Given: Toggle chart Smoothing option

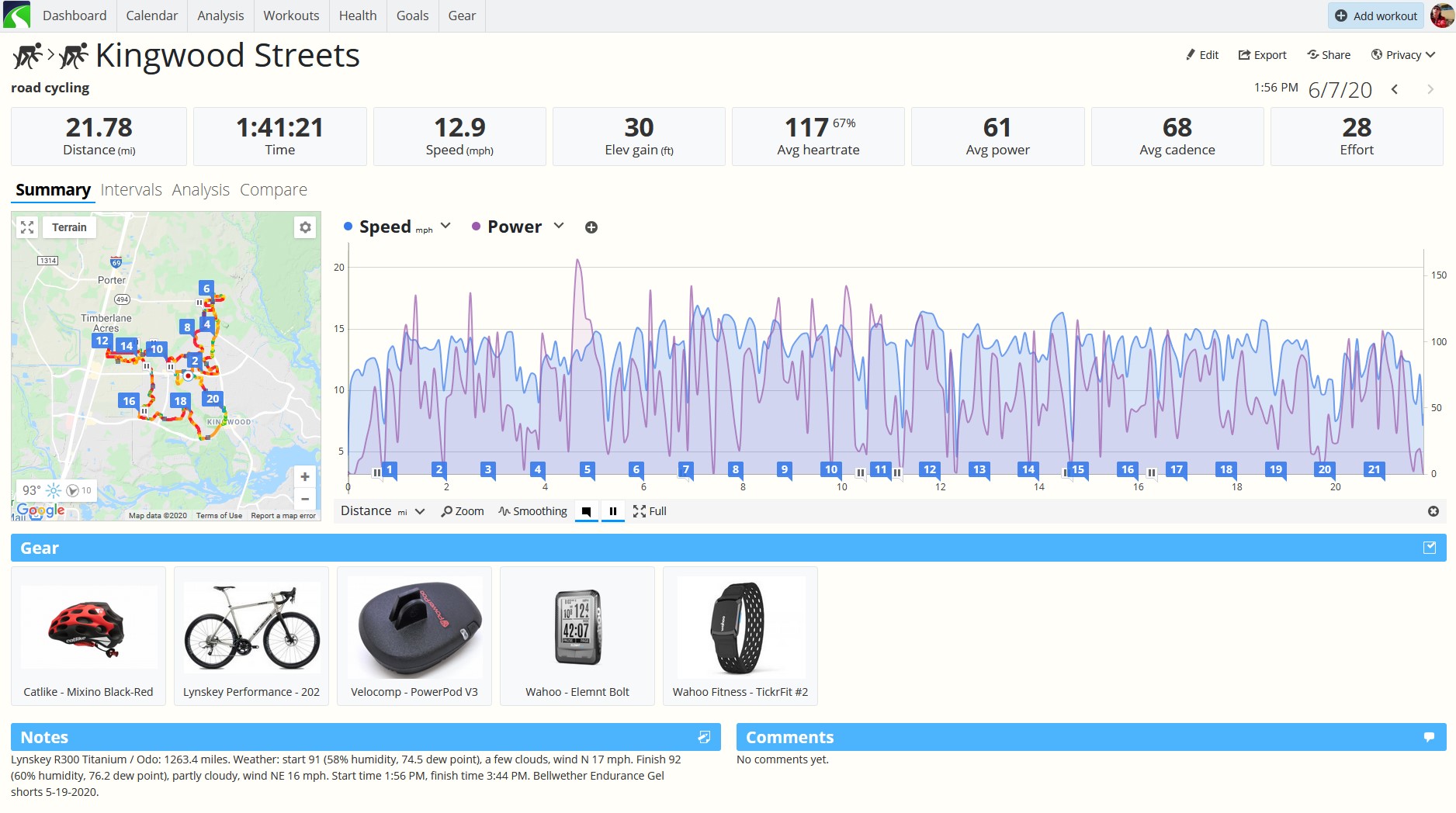Looking at the screenshot, I should pos(533,511).
